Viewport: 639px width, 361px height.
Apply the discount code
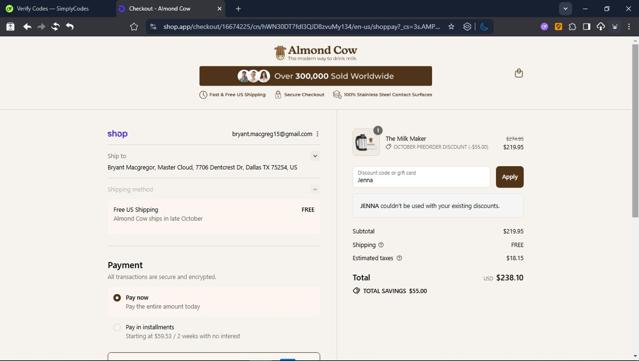coord(509,177)
